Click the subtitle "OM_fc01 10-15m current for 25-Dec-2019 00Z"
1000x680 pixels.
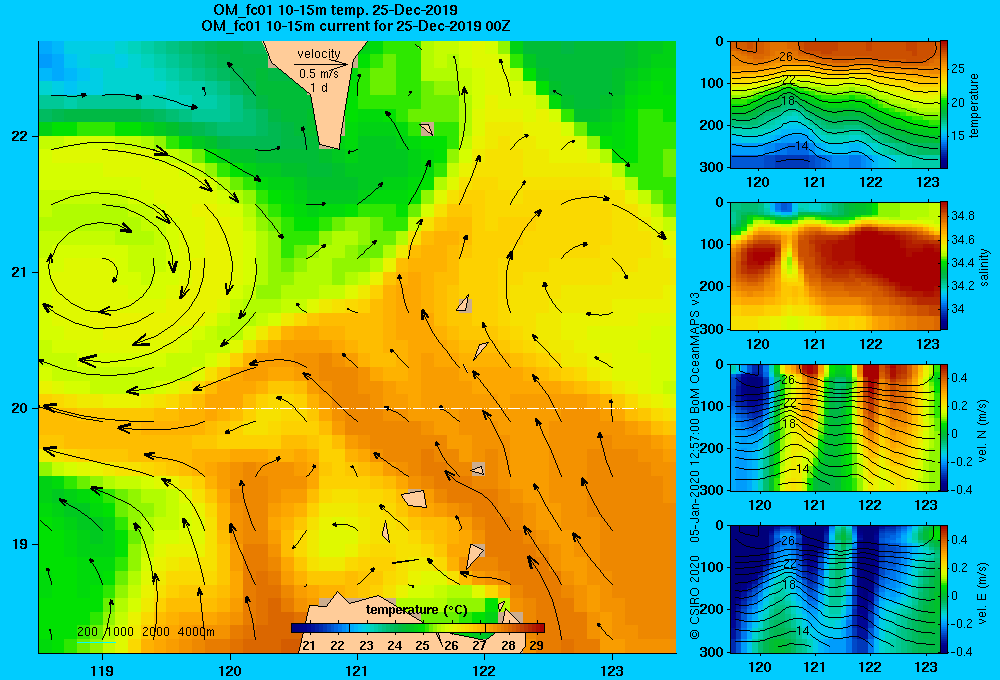(356, 26)
